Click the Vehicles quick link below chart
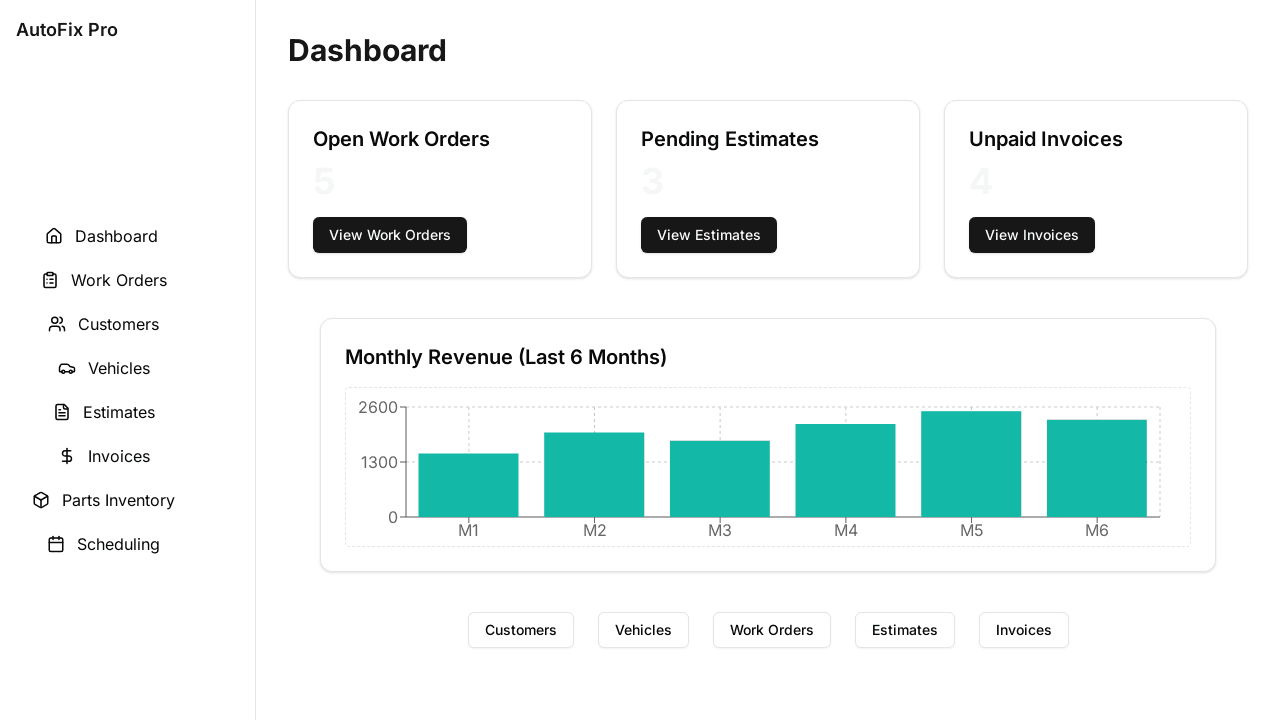The image size is (1280, 720). point(643,630)
